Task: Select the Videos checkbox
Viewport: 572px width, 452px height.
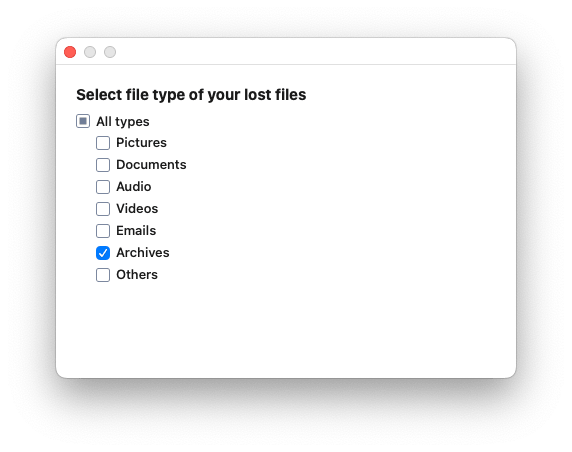Action: pyautogui.click(x=103, y=209)
